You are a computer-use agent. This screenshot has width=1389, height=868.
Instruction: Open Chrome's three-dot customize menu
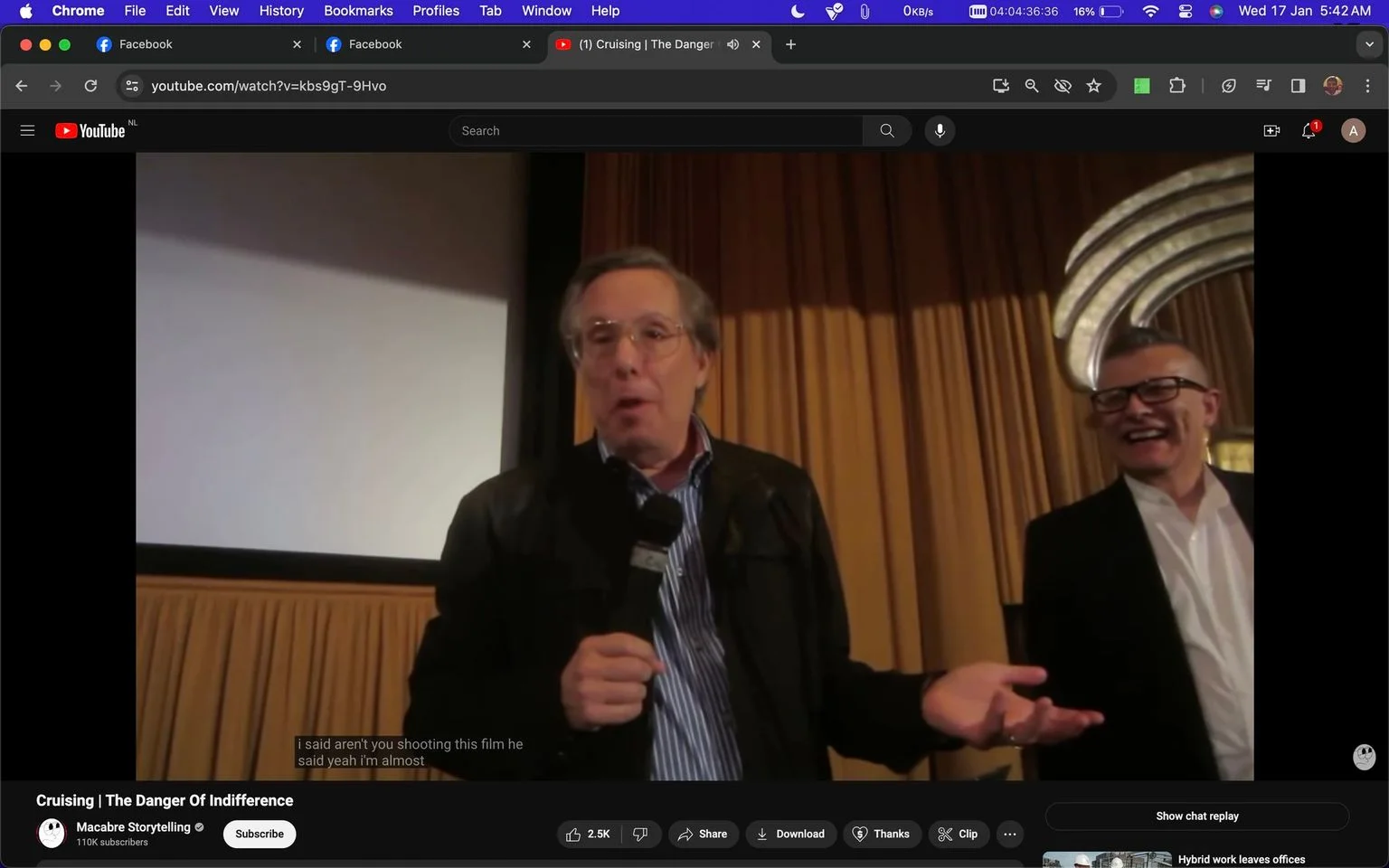click(1367, 86)
